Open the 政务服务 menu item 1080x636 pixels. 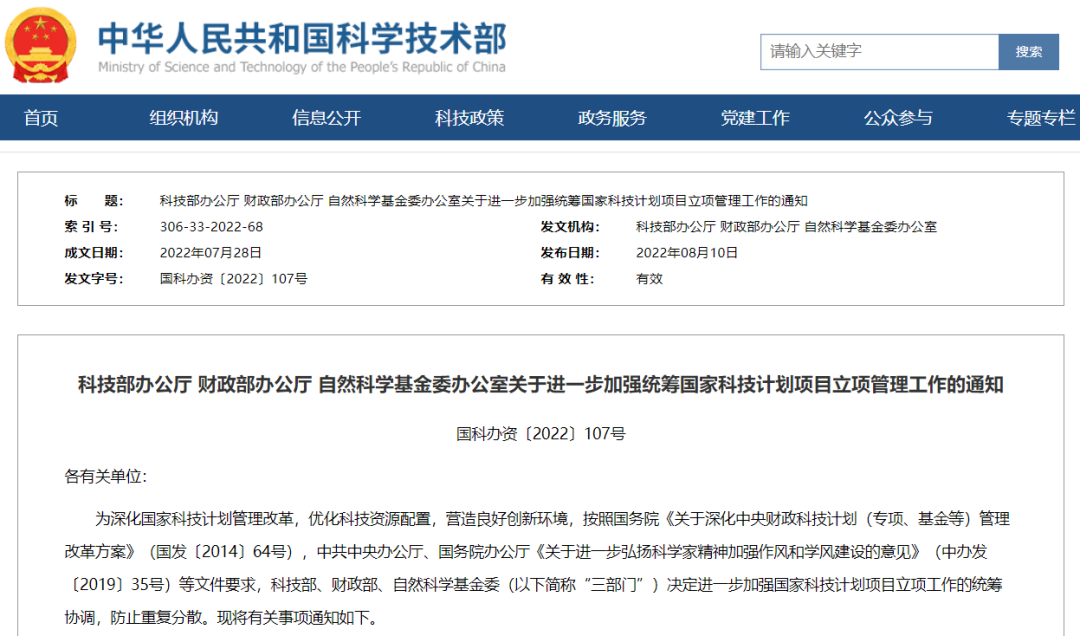click(x=612, y=118)
